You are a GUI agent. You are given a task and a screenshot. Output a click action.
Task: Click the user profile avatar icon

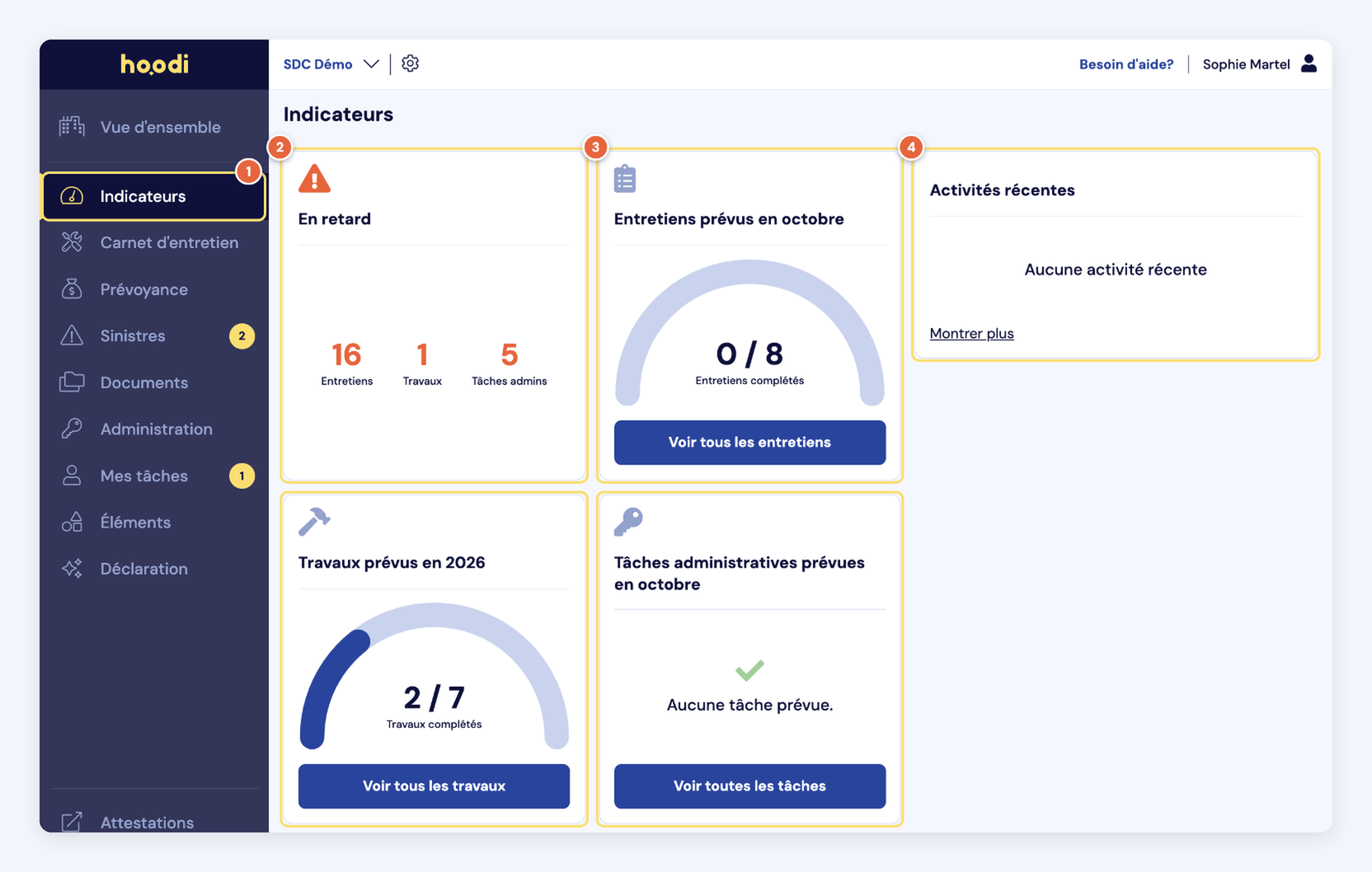(1309, 63)
